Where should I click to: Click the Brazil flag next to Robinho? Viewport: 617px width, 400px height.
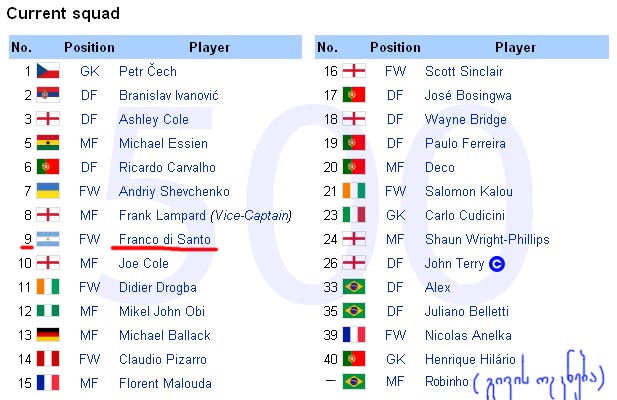coord(354,382)
